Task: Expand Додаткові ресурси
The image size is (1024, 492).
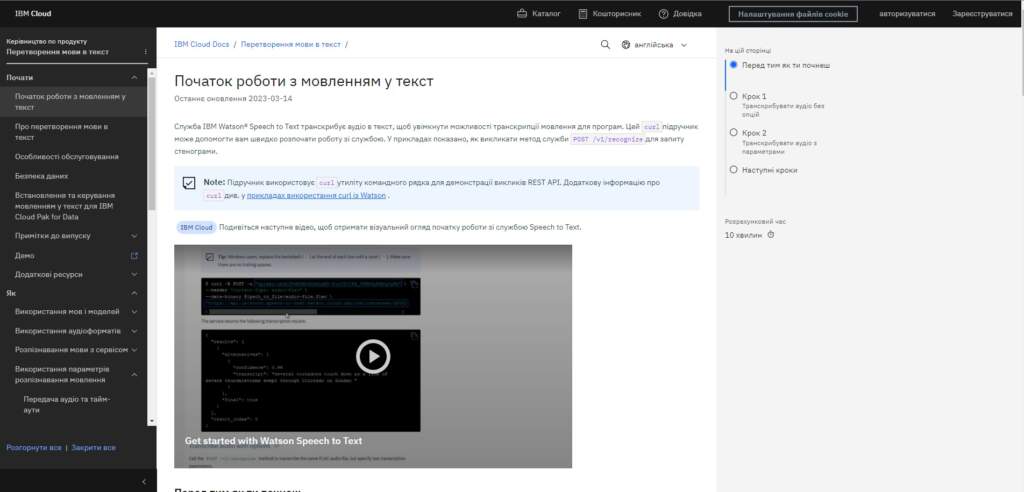Action: 135,274
